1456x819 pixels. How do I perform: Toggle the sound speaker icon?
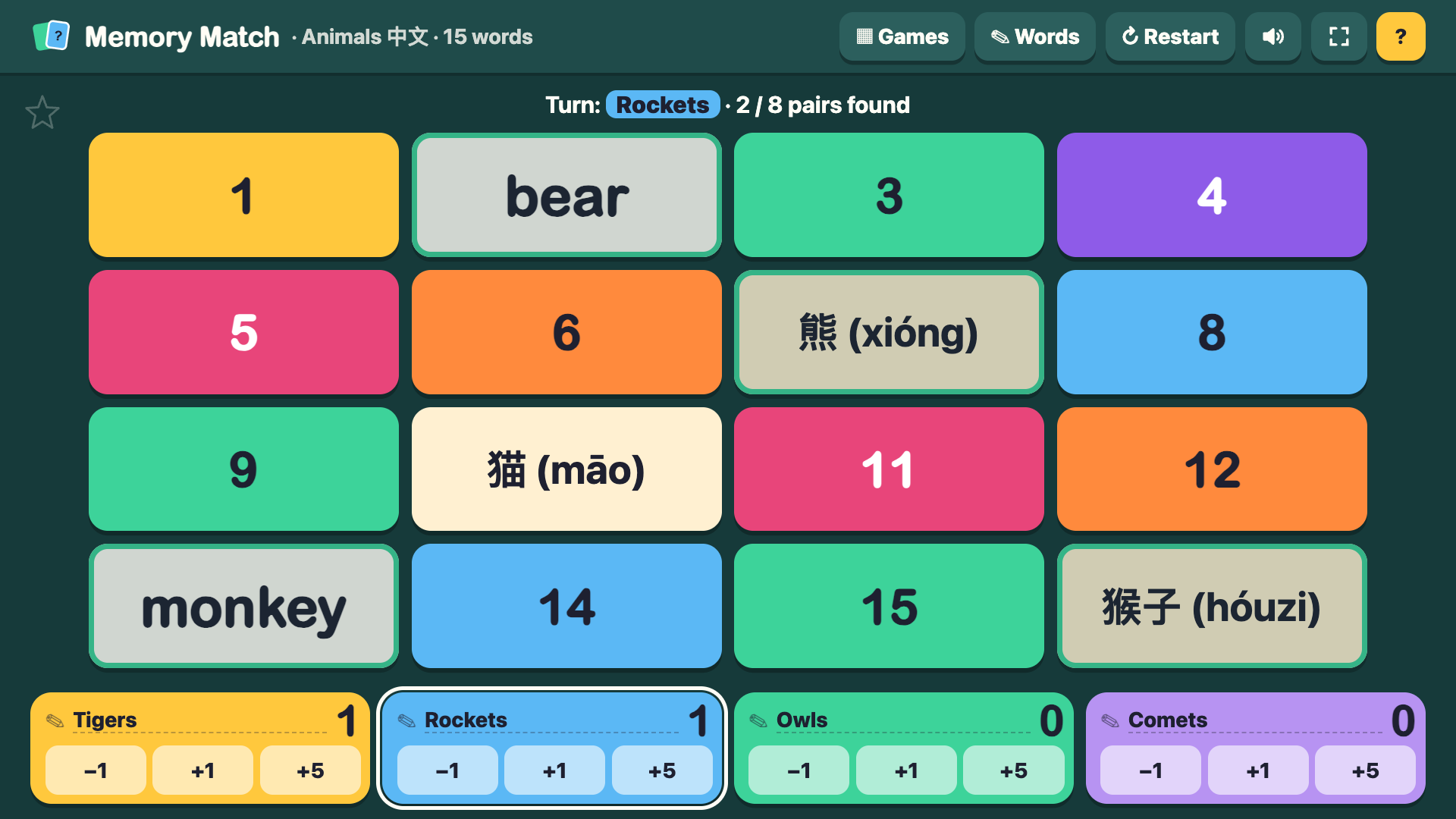tap(1273, 36)
